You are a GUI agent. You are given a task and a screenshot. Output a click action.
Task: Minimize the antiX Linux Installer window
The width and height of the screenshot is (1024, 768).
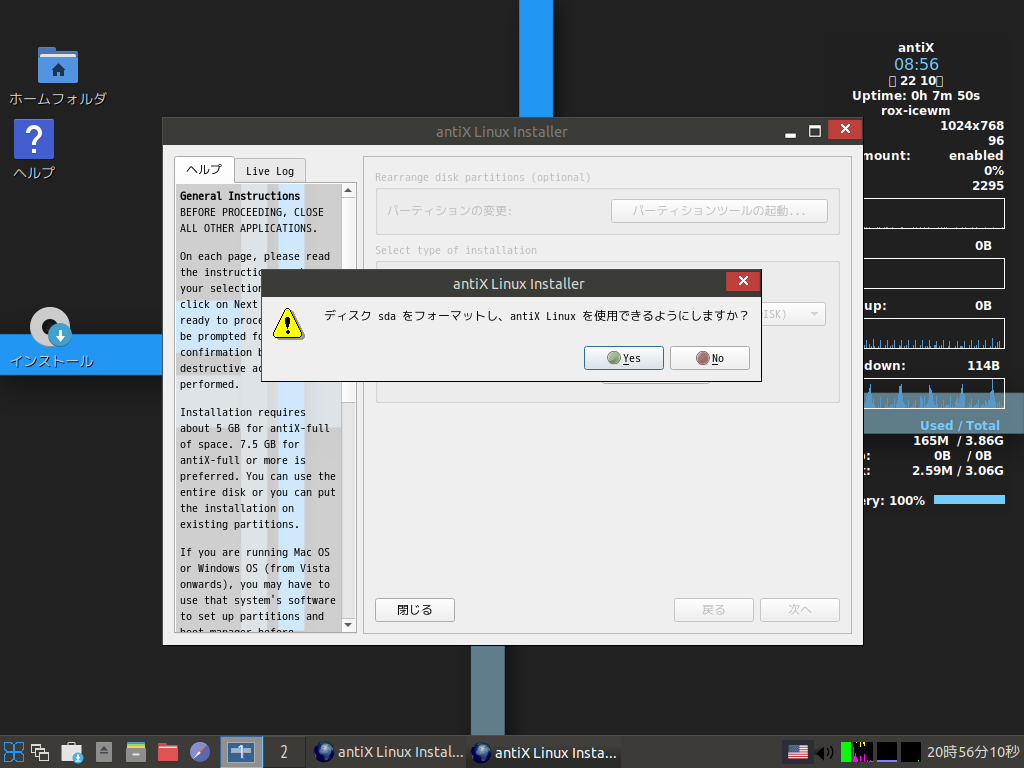click(x=790, y=132)
